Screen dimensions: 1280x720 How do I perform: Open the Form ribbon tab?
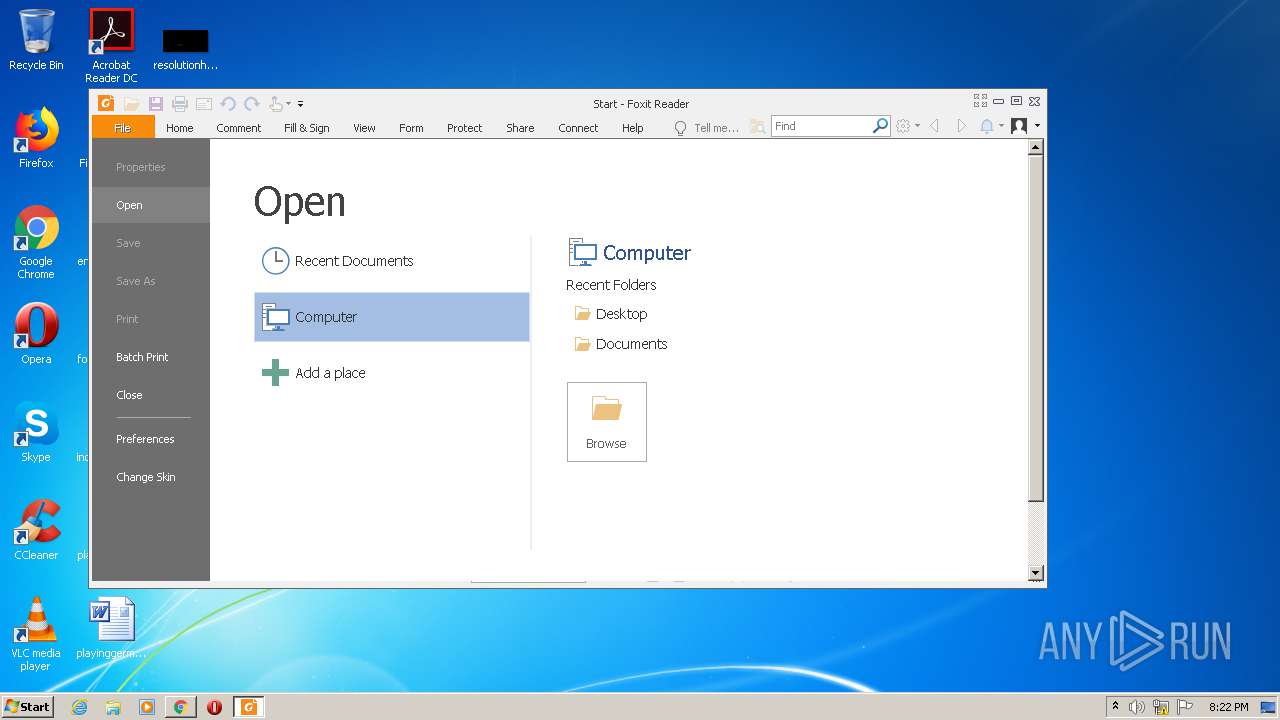[x=411, y=128]
